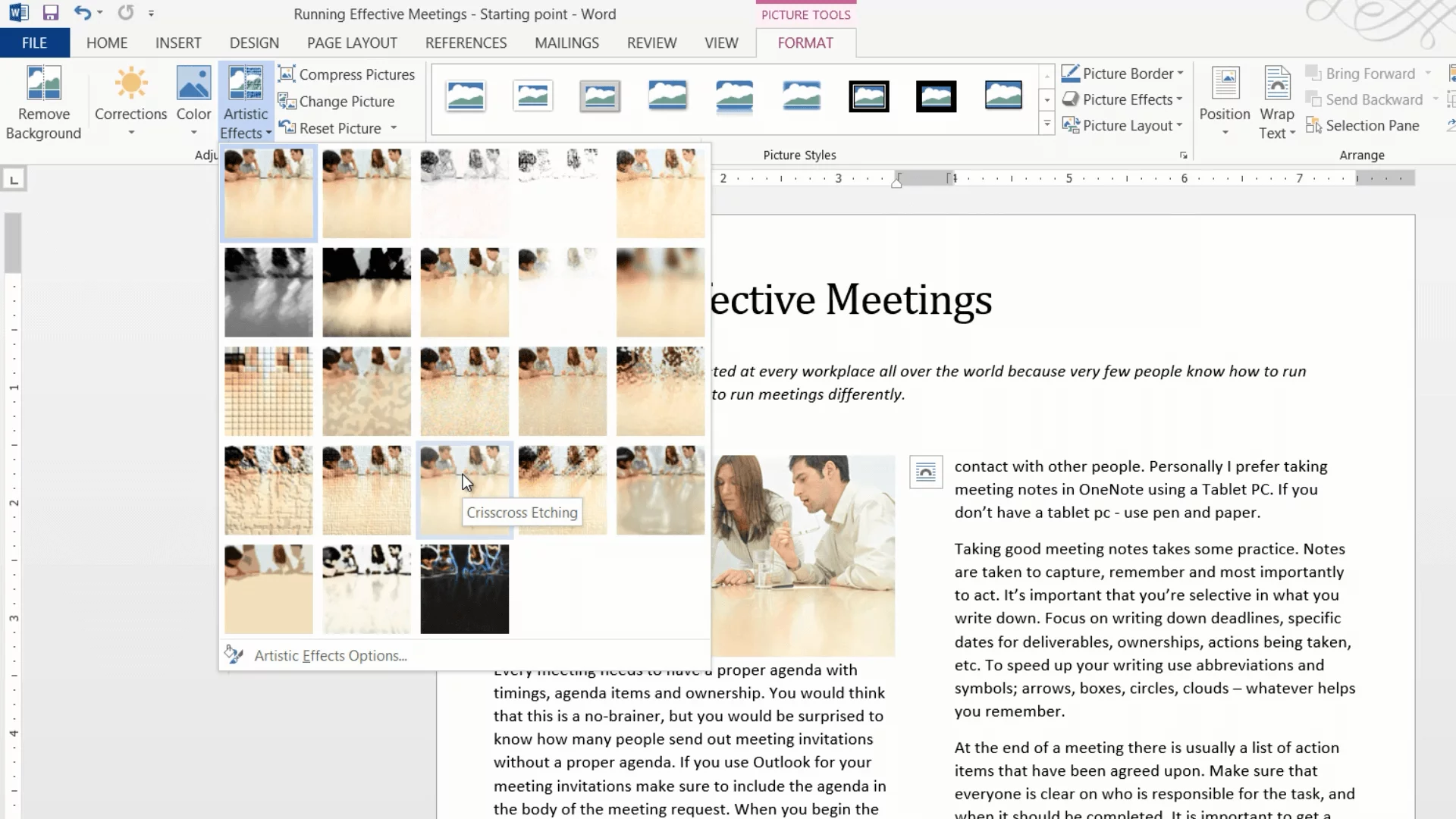
Task: Click the Save icon in title bar
Action: (51, 13)
